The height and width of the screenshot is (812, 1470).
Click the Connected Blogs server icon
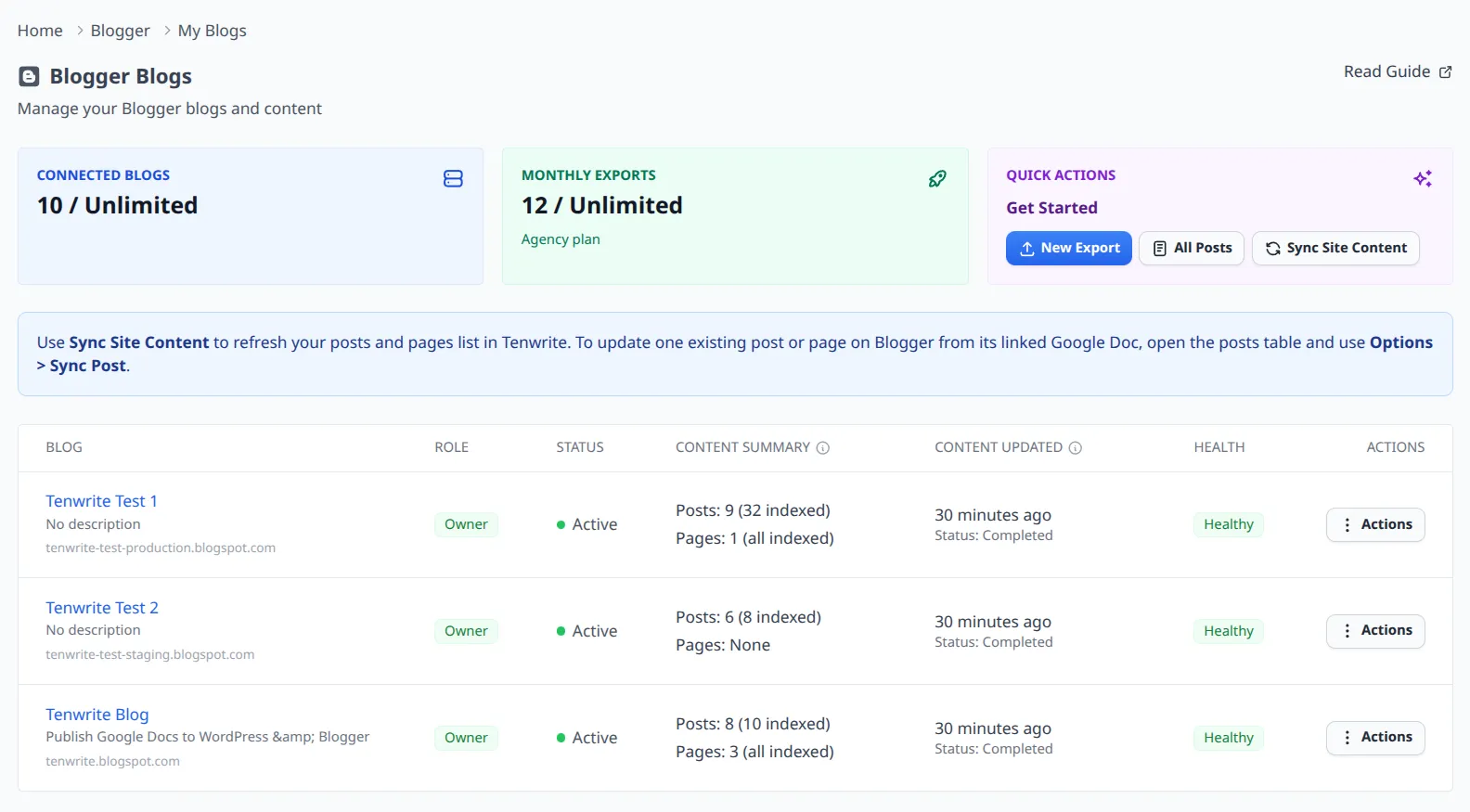[453, 178]
